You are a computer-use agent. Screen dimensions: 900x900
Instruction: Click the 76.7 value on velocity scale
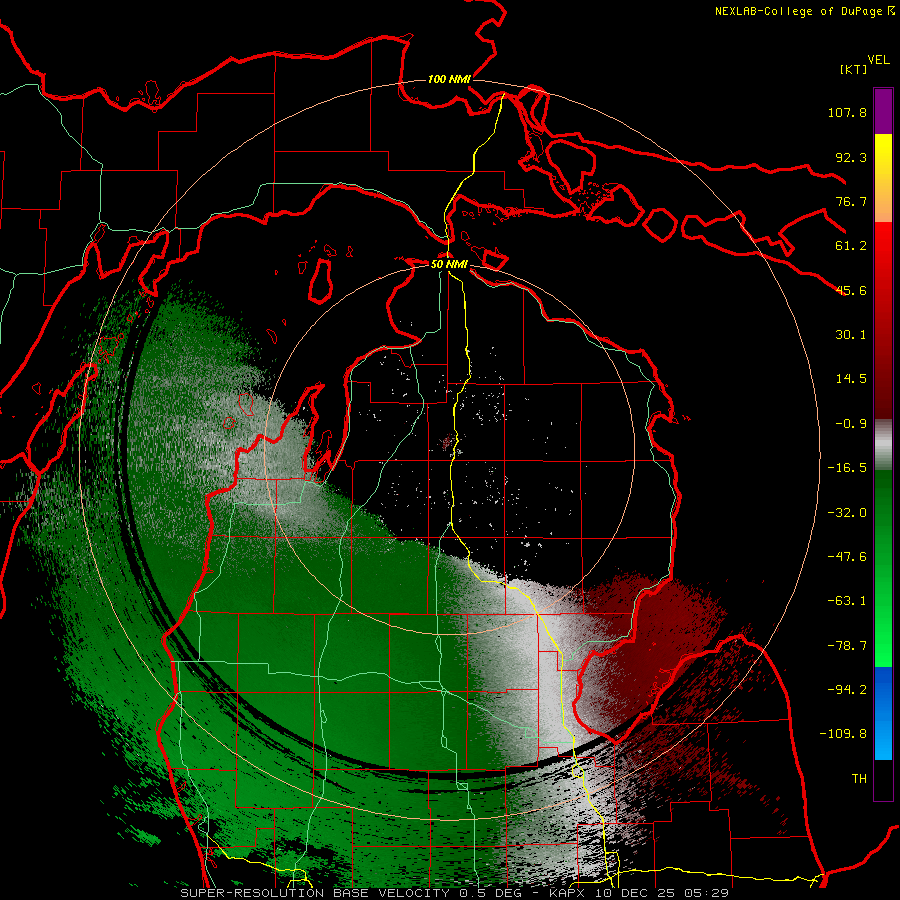[x=851, y=201]
